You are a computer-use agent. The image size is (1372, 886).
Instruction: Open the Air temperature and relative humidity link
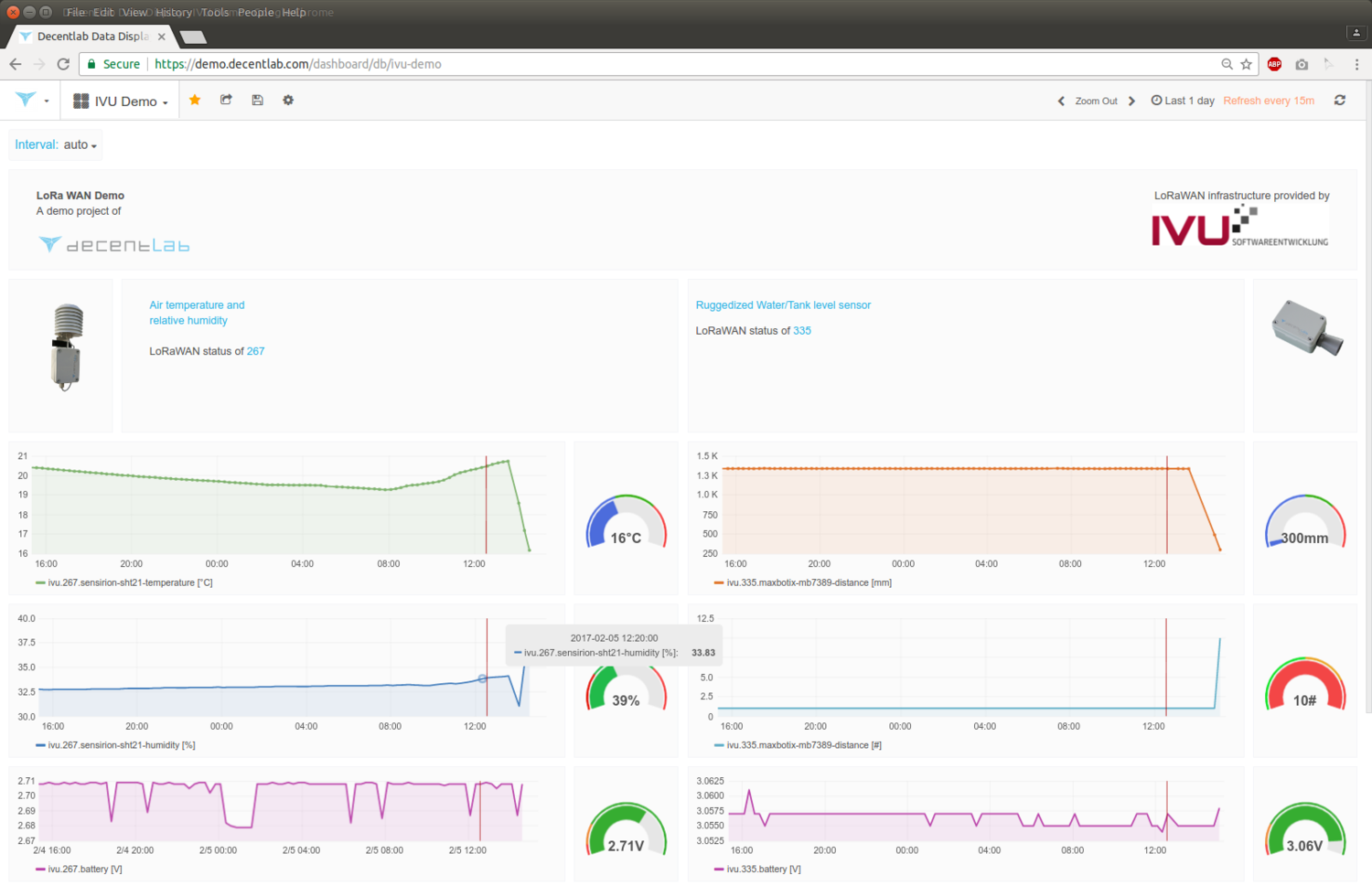[x=197, y=313]
